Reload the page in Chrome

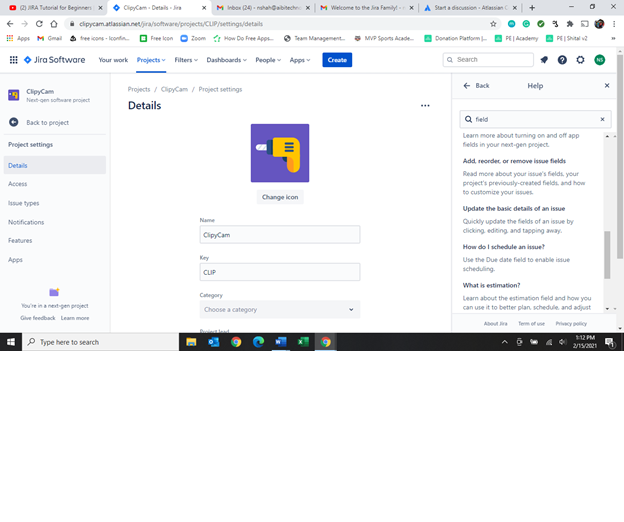[39, 24]
